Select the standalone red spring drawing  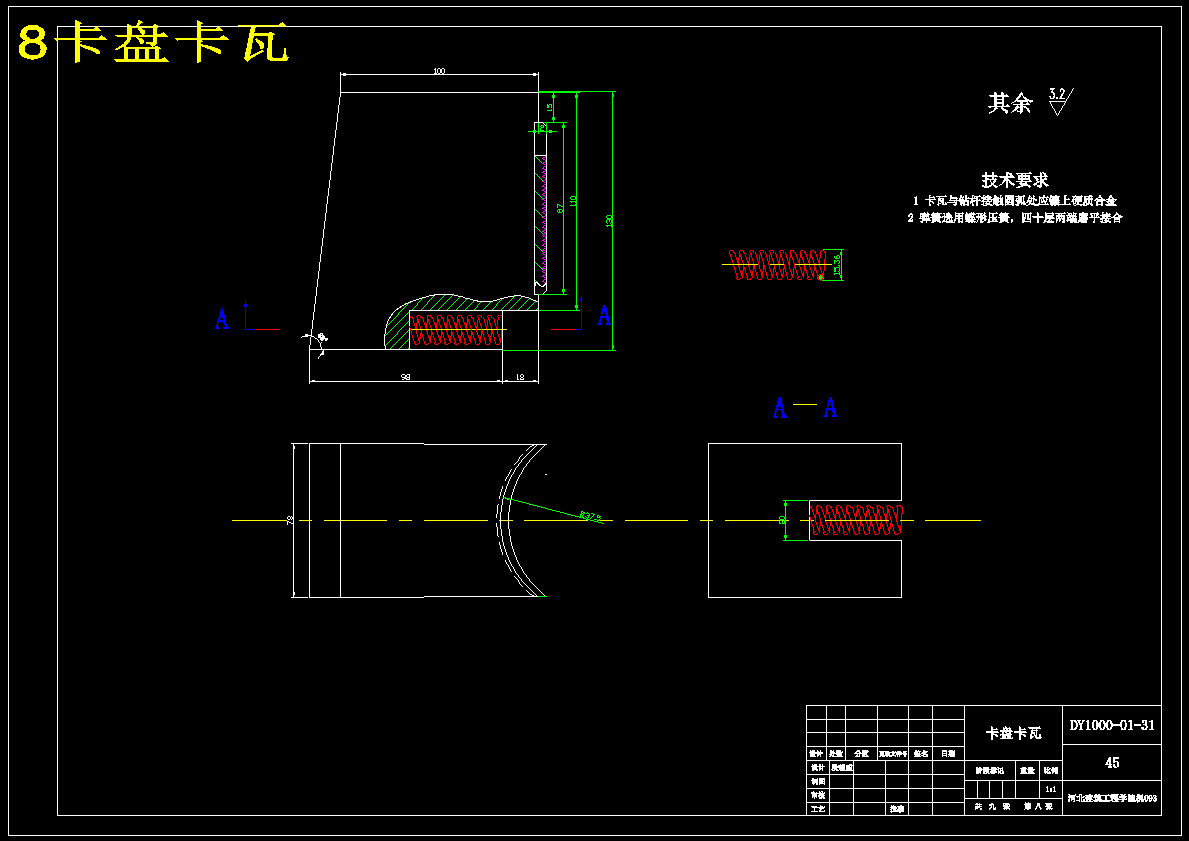point(776,265)
